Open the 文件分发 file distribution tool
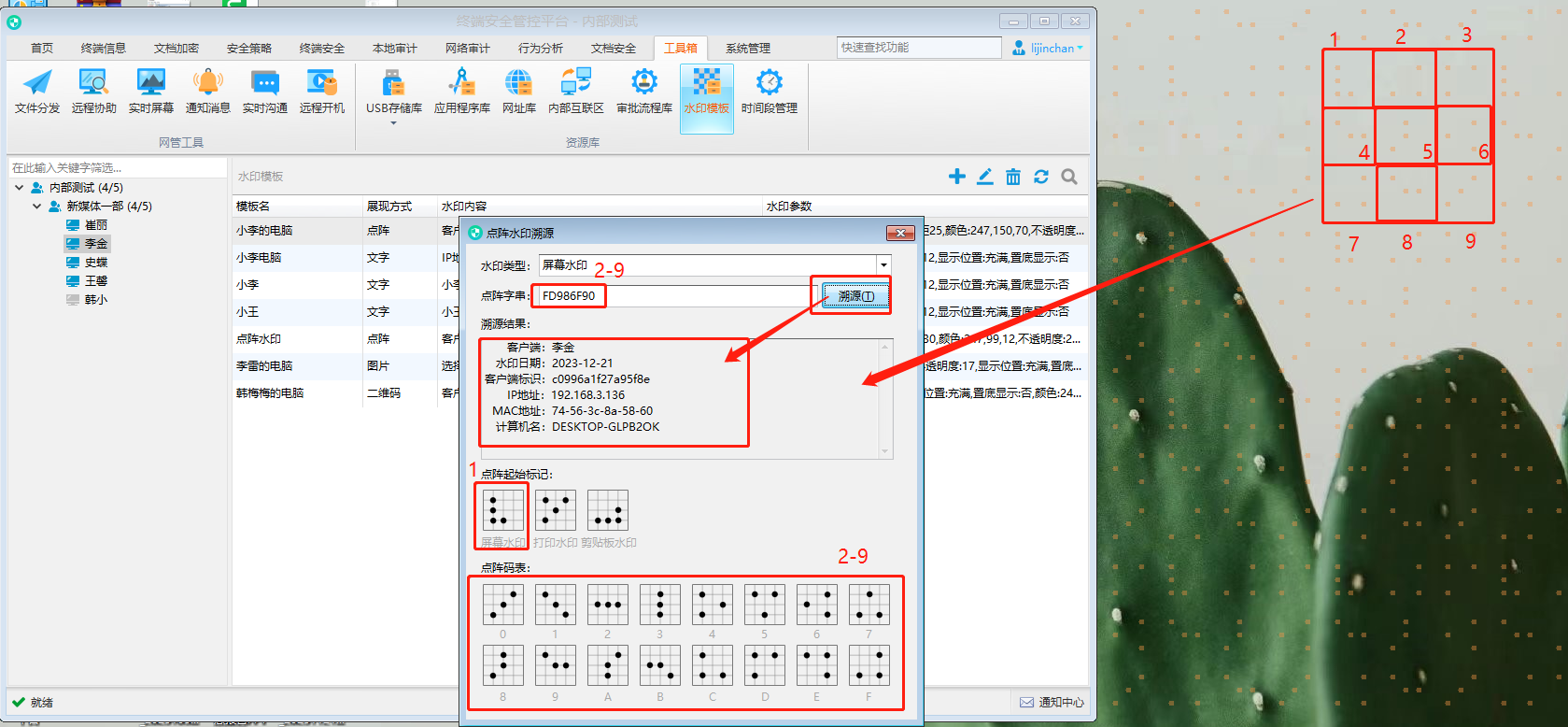The width and height of the screenshot is (1568, 727). (x=37, y=92)
